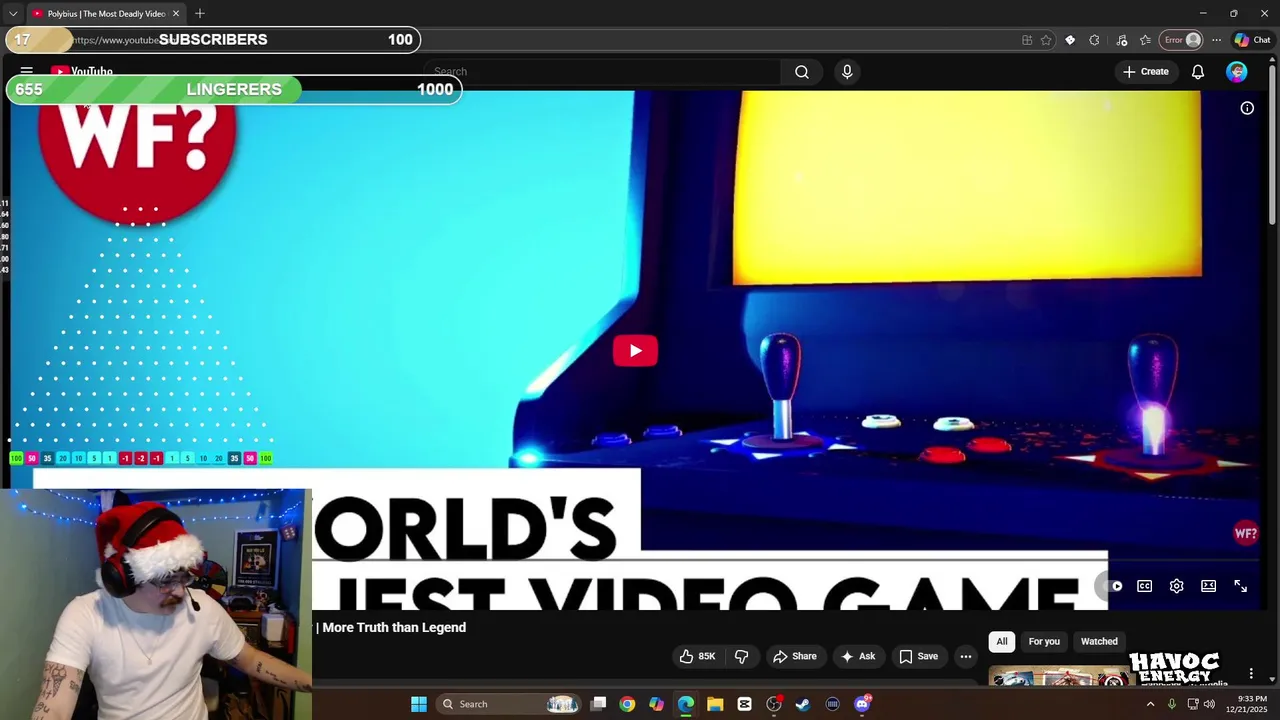
Task: Save the video to a playlist
Action: click(x=918, y=656)
